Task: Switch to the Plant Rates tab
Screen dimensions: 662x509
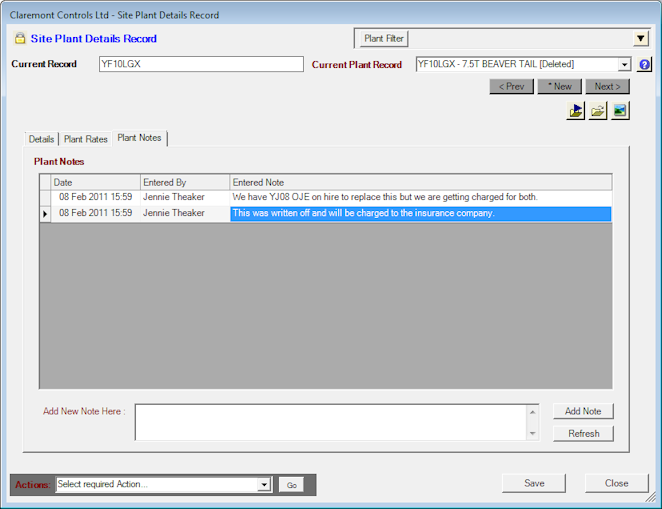Action: [86, 139]
